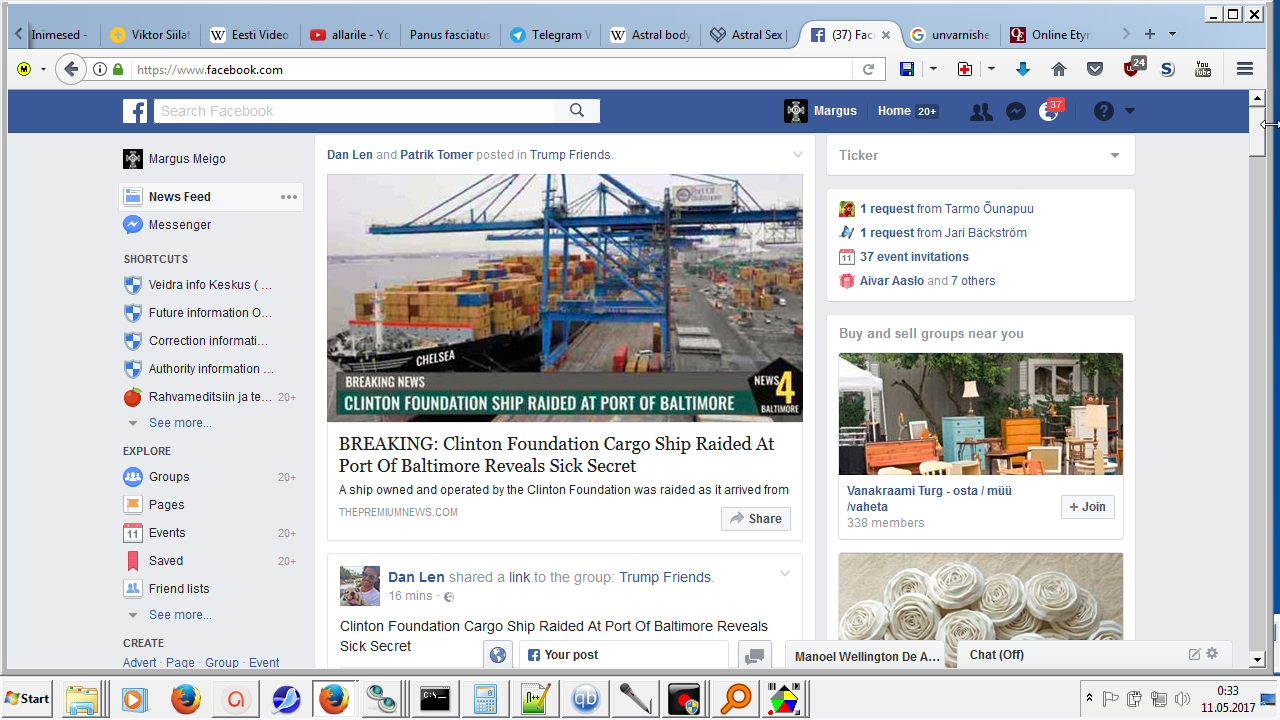Open chat options gear icon

[1212, 654]
